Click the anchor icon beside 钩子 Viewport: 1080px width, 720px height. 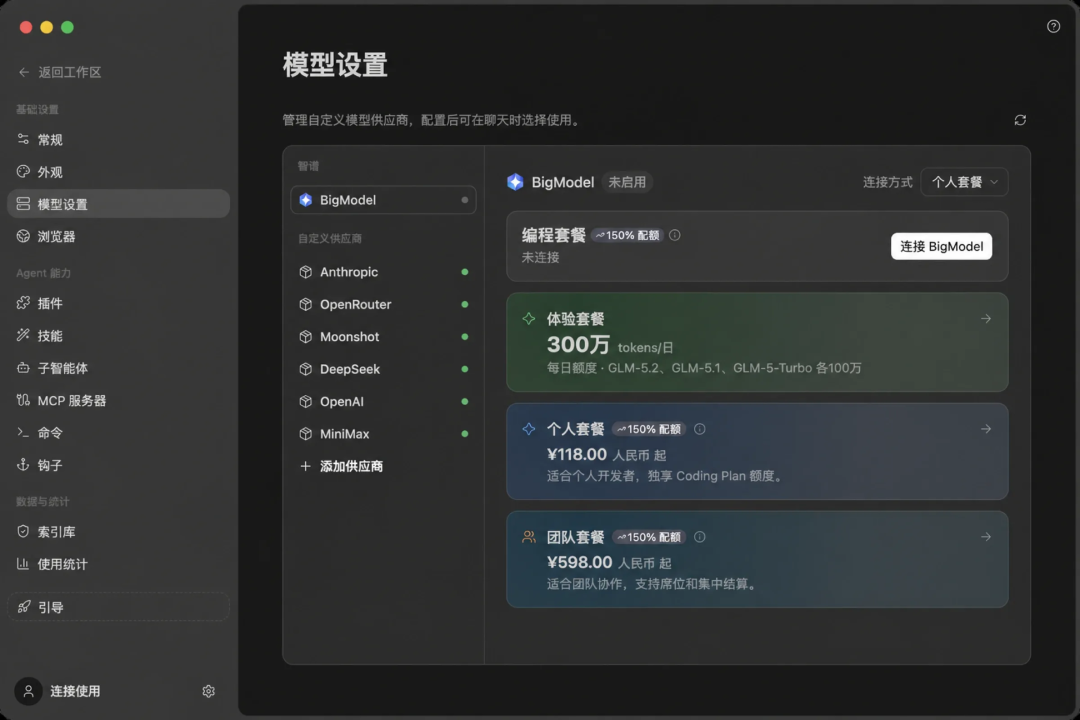coord(23,465)
